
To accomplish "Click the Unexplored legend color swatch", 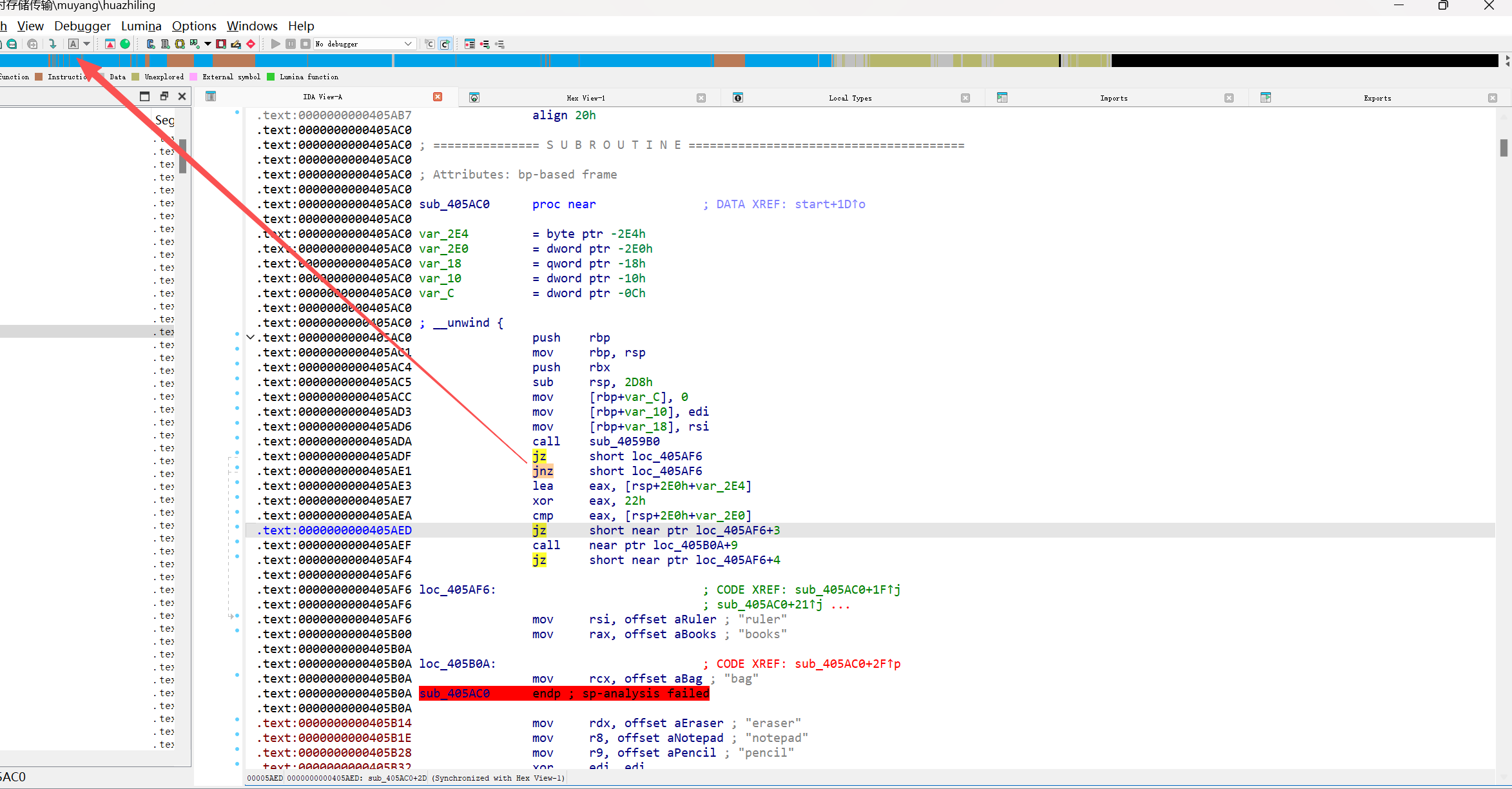I will (135, 77).
